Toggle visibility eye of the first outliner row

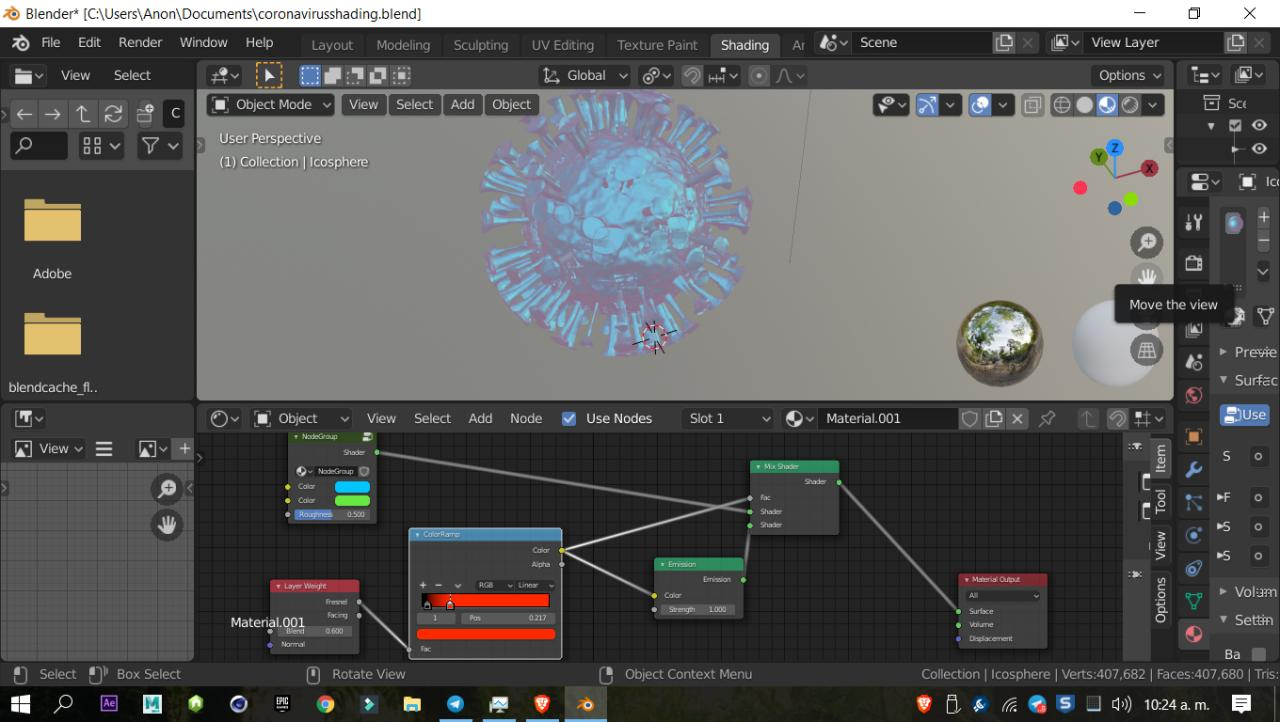(1259, 125)
